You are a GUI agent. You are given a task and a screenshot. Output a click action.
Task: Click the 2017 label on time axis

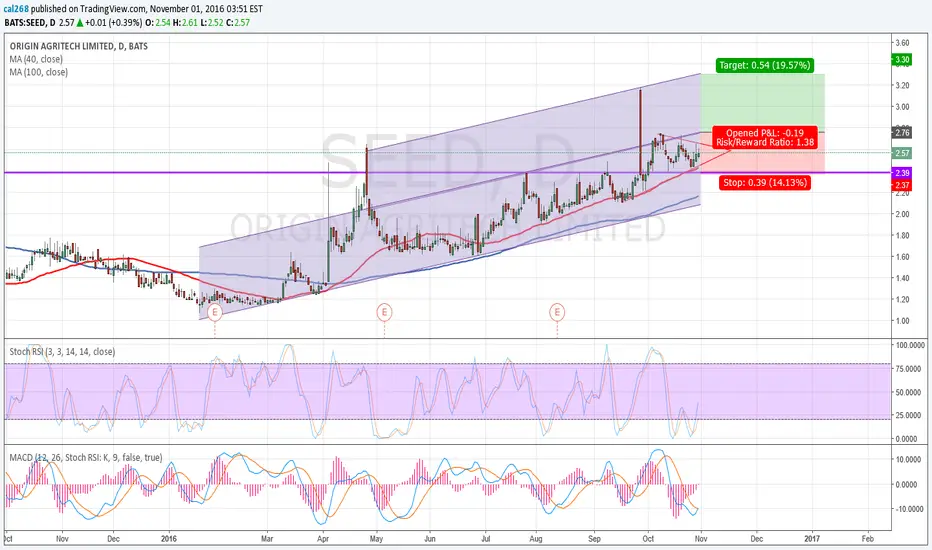812,539
